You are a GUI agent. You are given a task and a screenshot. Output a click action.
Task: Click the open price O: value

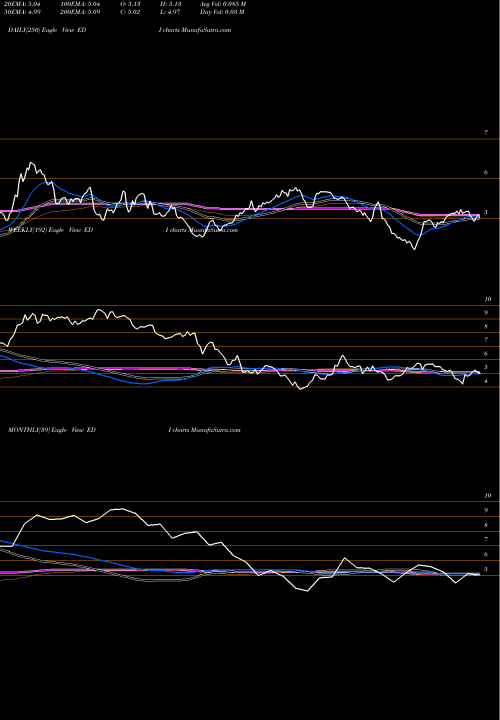click(130, 4)
